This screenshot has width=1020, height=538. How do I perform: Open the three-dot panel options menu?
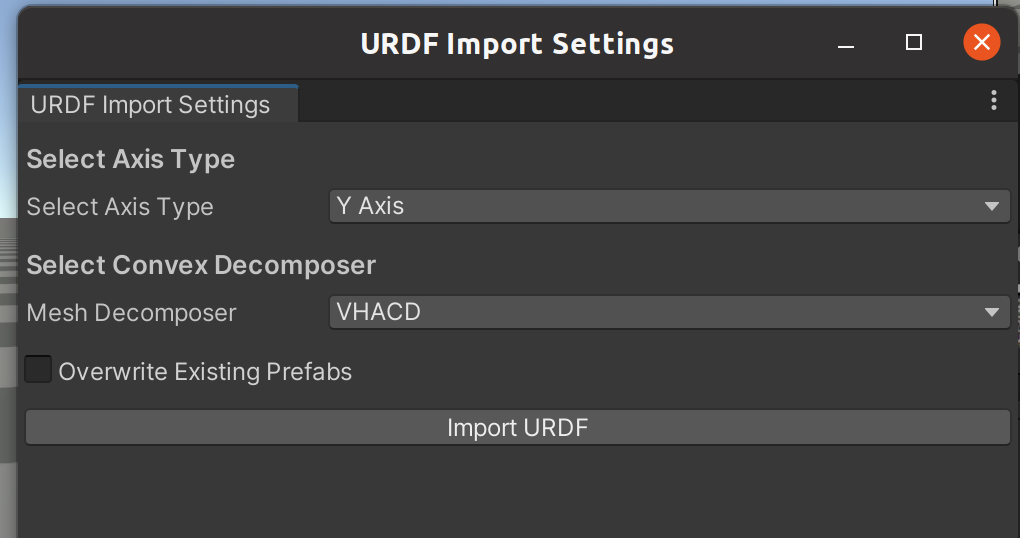[x=993, y=100]
